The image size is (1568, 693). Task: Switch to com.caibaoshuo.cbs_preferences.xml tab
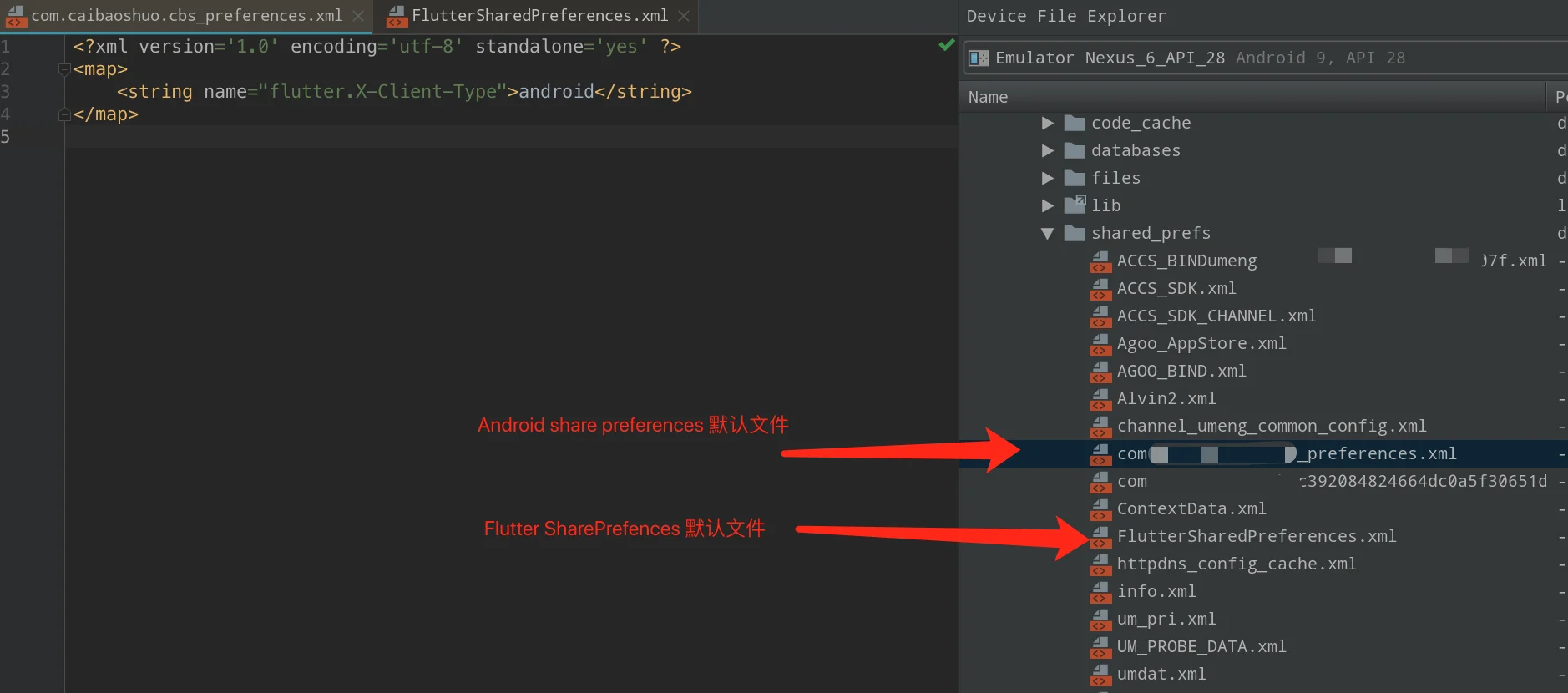click(186, 16)
